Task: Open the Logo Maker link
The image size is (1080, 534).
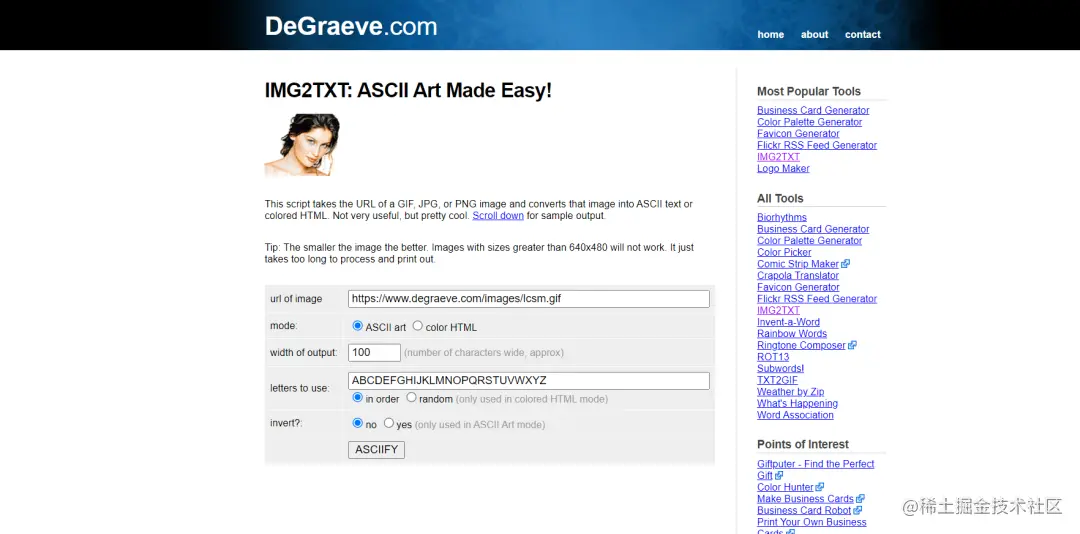Action: pos(783,169)
